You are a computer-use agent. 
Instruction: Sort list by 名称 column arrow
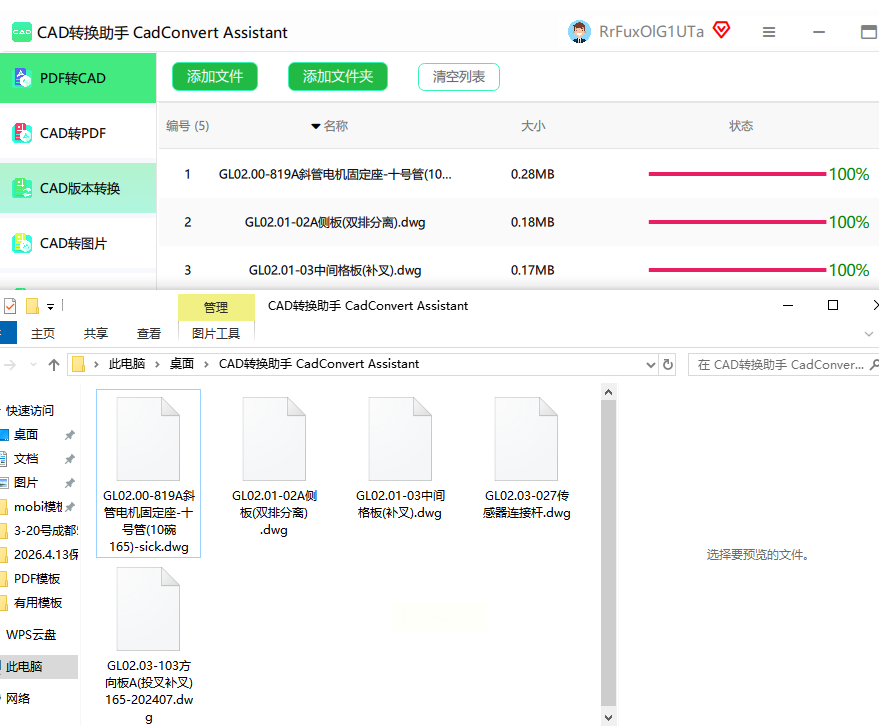(x=316, y=126)
